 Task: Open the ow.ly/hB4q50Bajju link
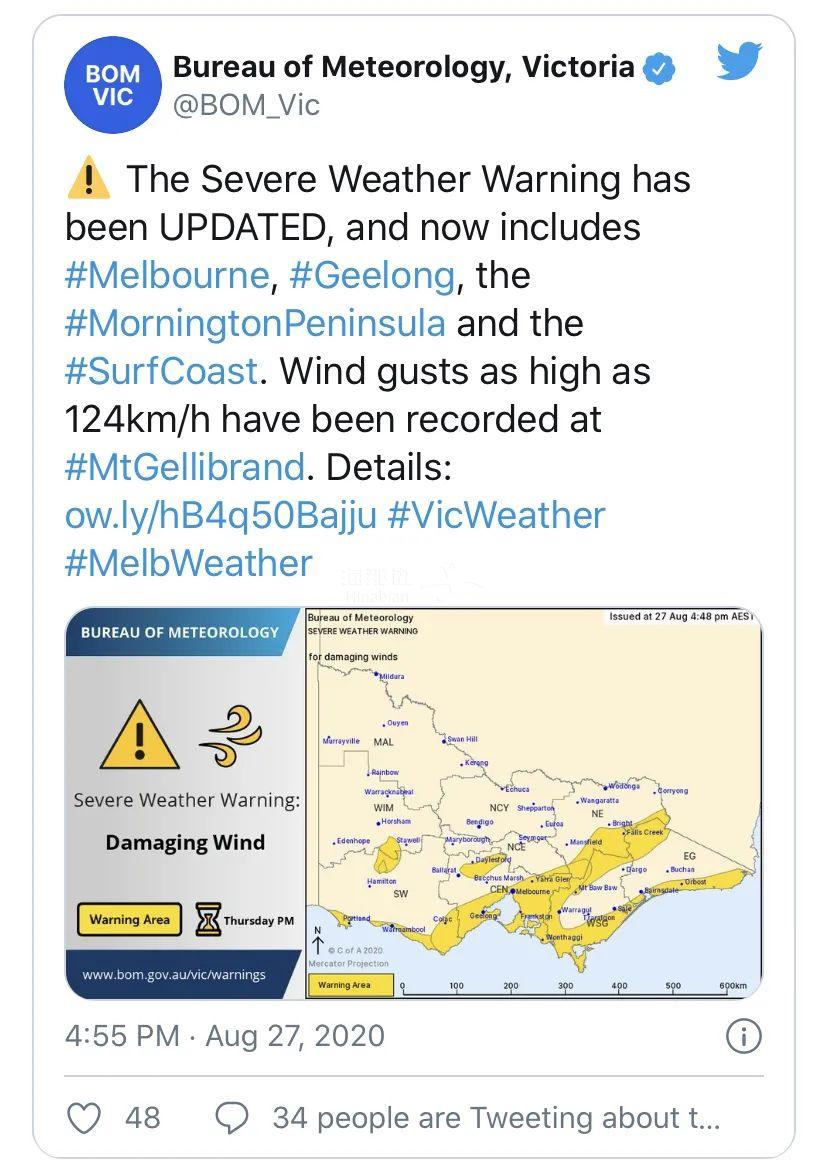click(x=221, y=516)
